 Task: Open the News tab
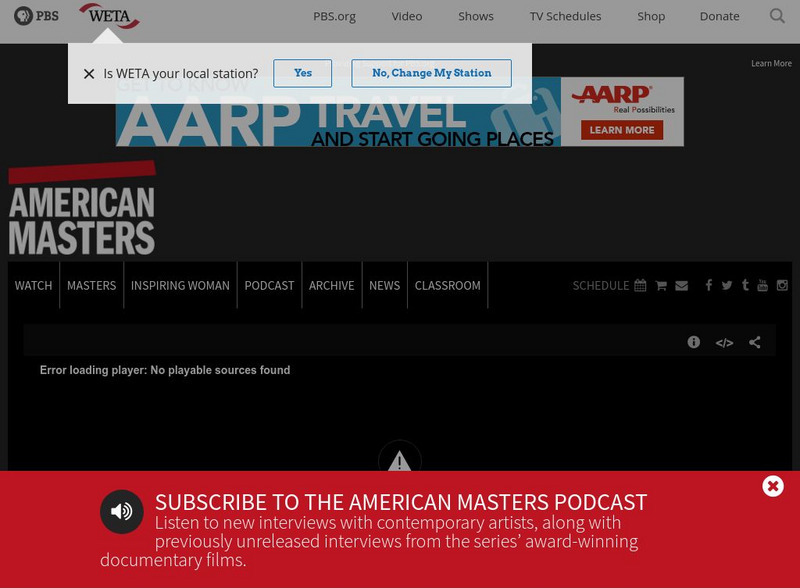[x=385, y=285]
